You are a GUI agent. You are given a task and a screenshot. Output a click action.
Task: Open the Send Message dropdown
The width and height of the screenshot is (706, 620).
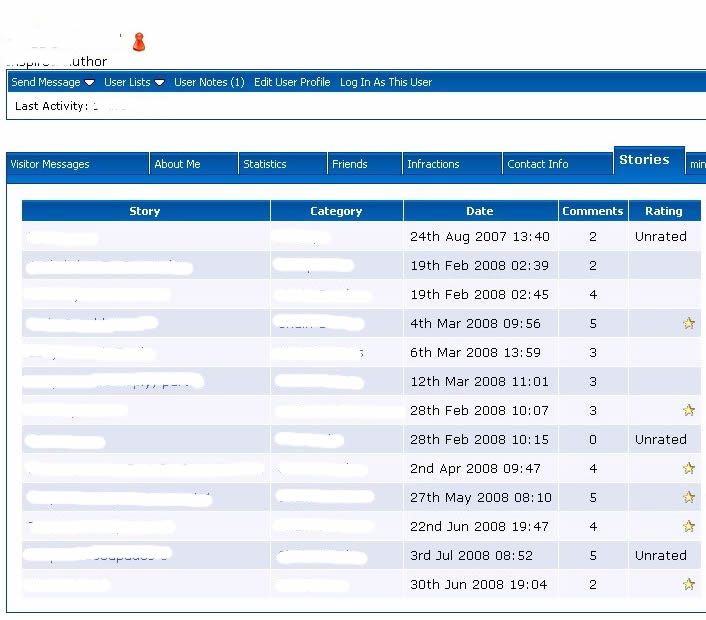click(x=53, y=82)
